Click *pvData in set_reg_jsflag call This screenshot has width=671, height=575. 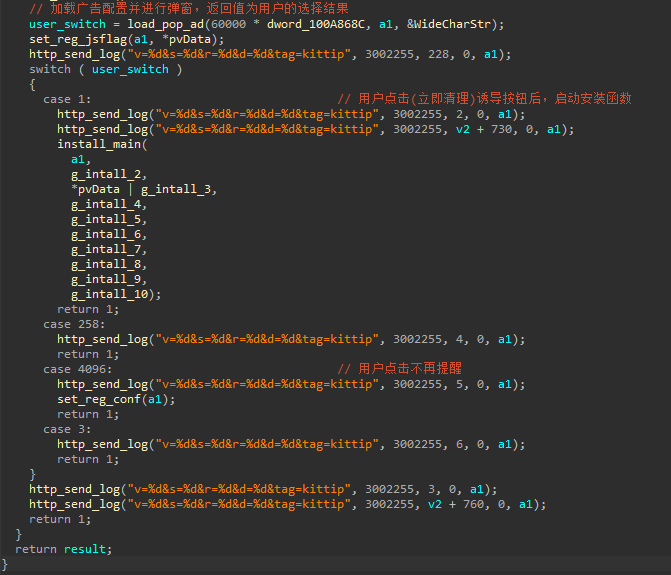(x=187, y=39)
